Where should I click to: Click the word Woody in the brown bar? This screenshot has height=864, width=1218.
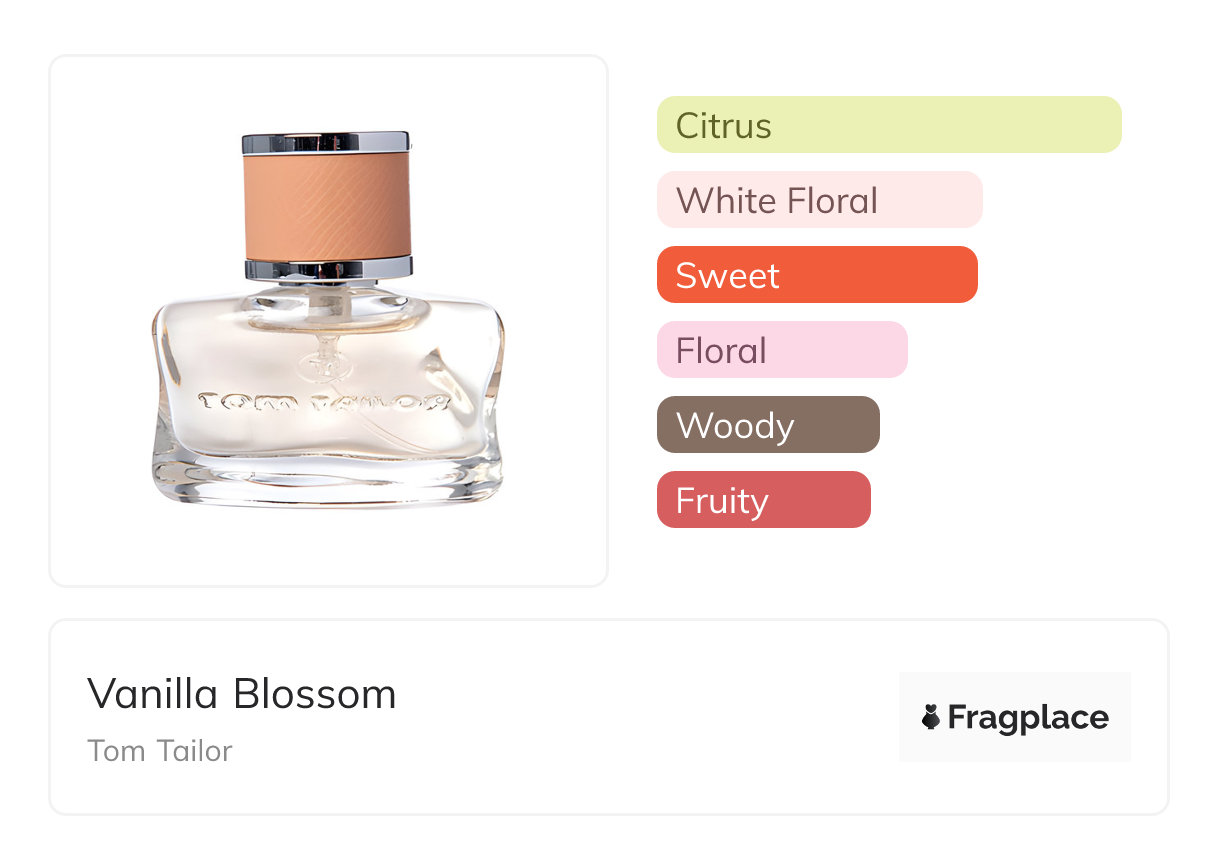(735, 425)
